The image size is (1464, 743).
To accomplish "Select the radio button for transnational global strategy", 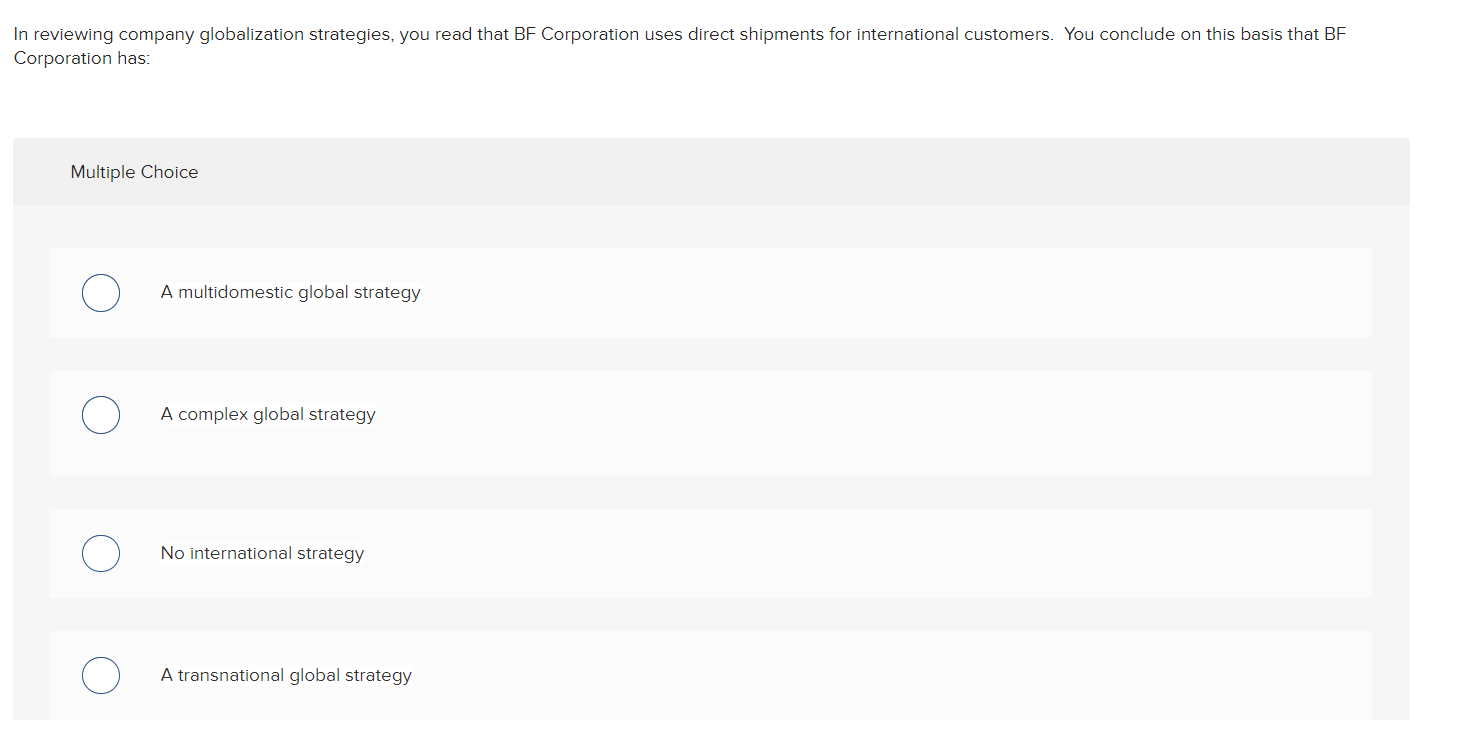I will [100, 675].
